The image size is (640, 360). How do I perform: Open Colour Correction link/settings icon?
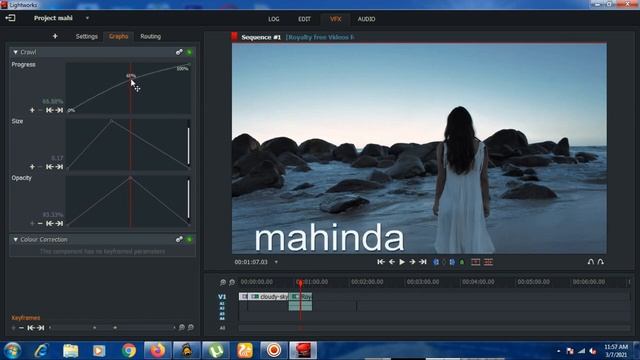tap(179, 240)
